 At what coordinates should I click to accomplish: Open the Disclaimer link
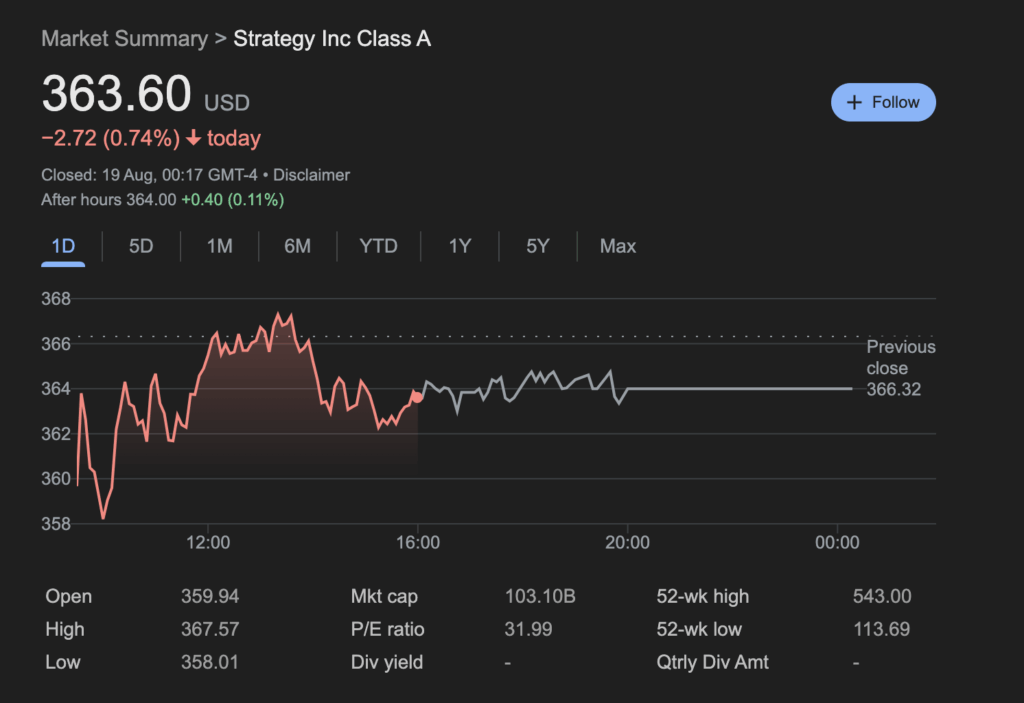(x=311, y=175)
